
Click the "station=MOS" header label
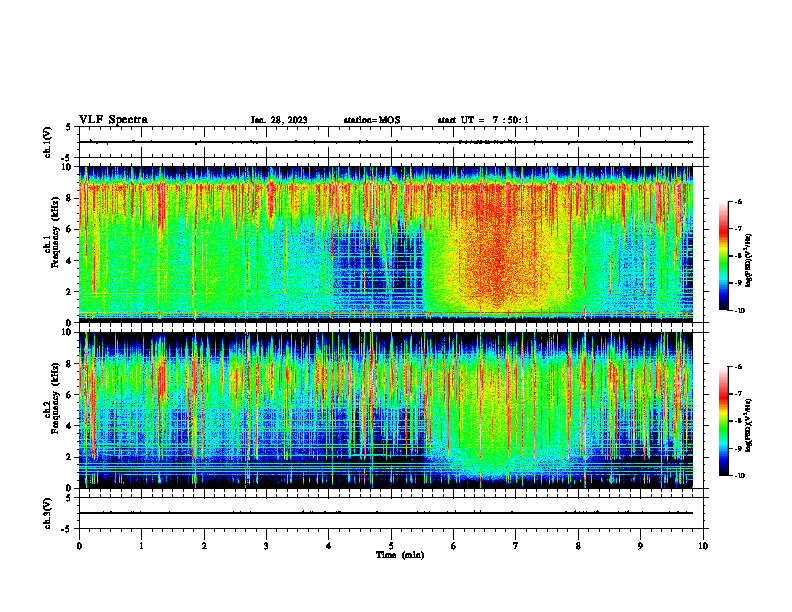click(372, 120)
